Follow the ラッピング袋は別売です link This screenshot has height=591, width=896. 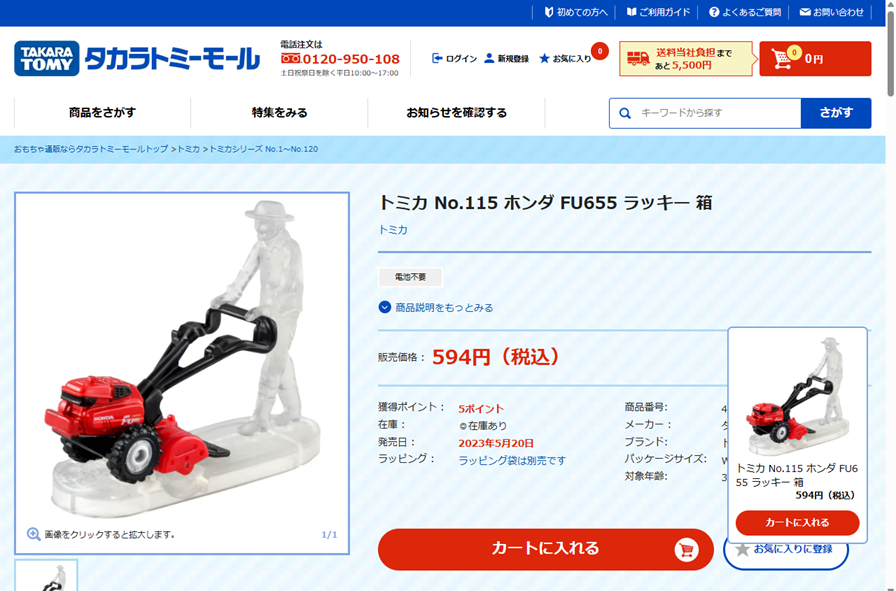pyautogui.click(x=512, y=460)
